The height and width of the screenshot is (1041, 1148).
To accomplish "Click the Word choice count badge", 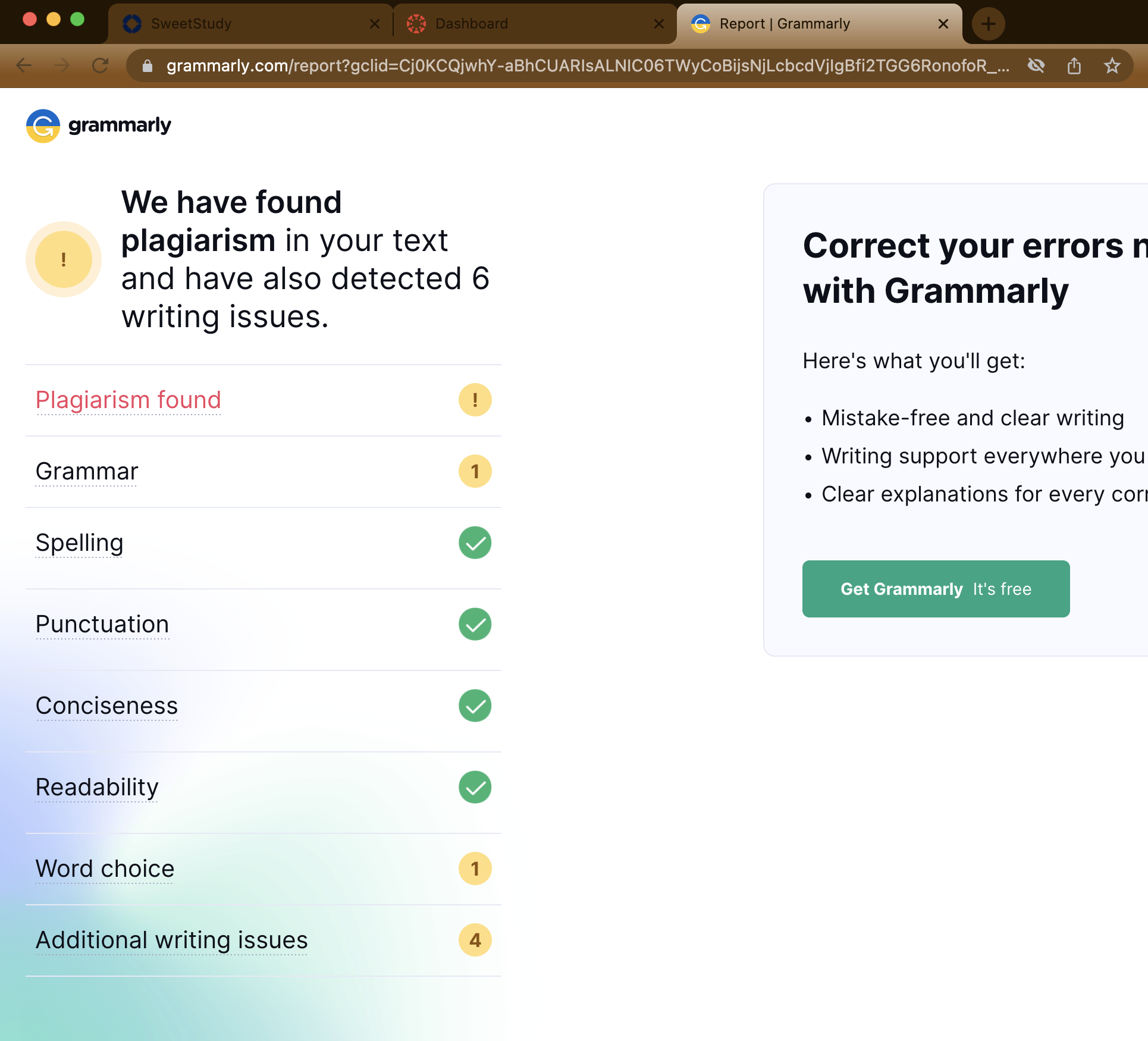I will [475, 868].
